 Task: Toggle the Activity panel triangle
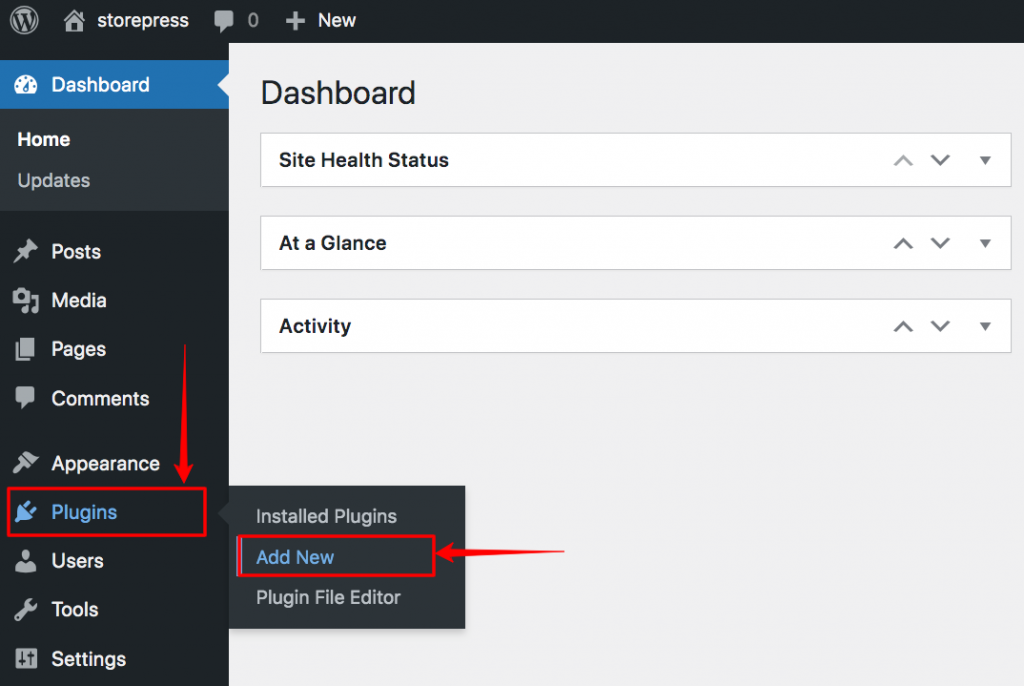pos(985,326)
